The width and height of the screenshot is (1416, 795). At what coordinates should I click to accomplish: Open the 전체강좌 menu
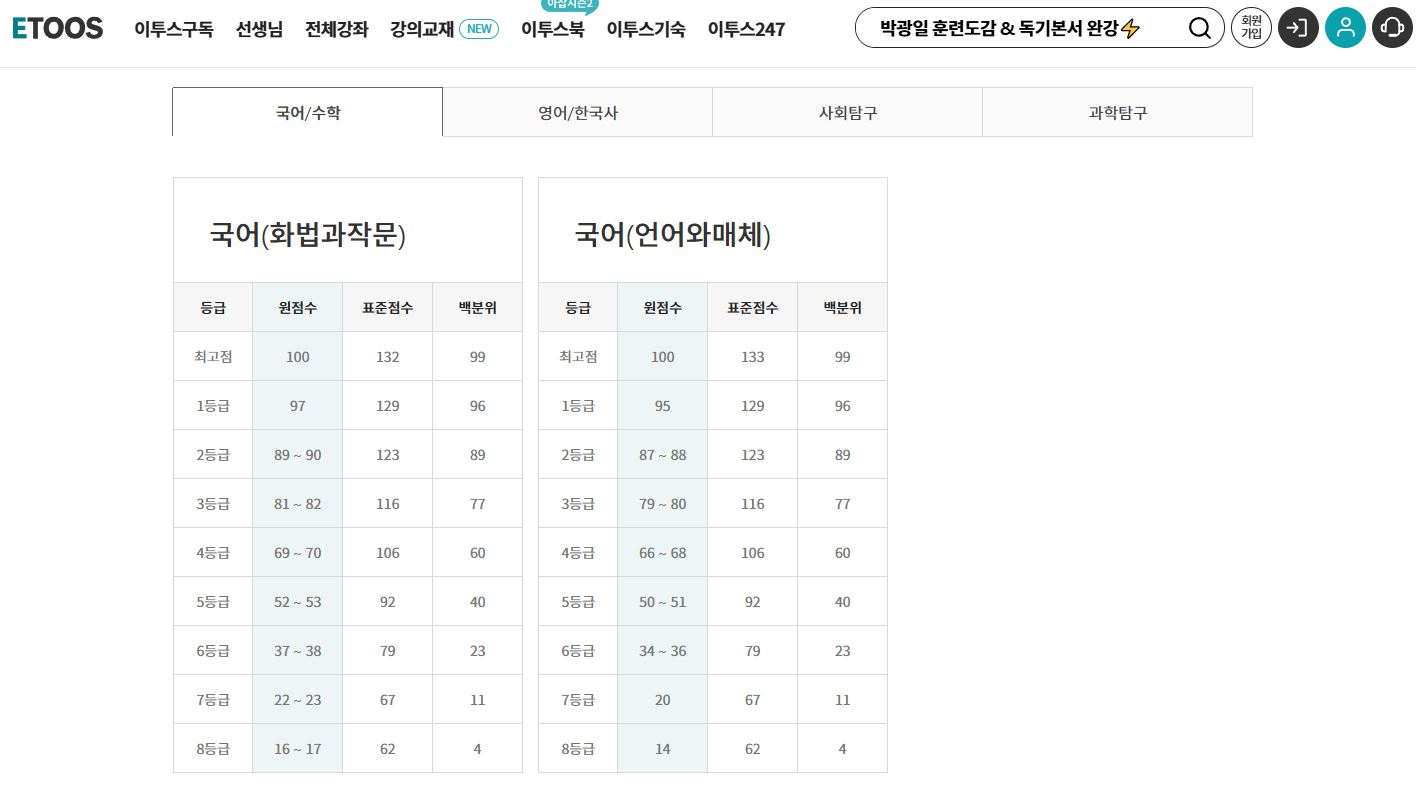click(337, 29)
